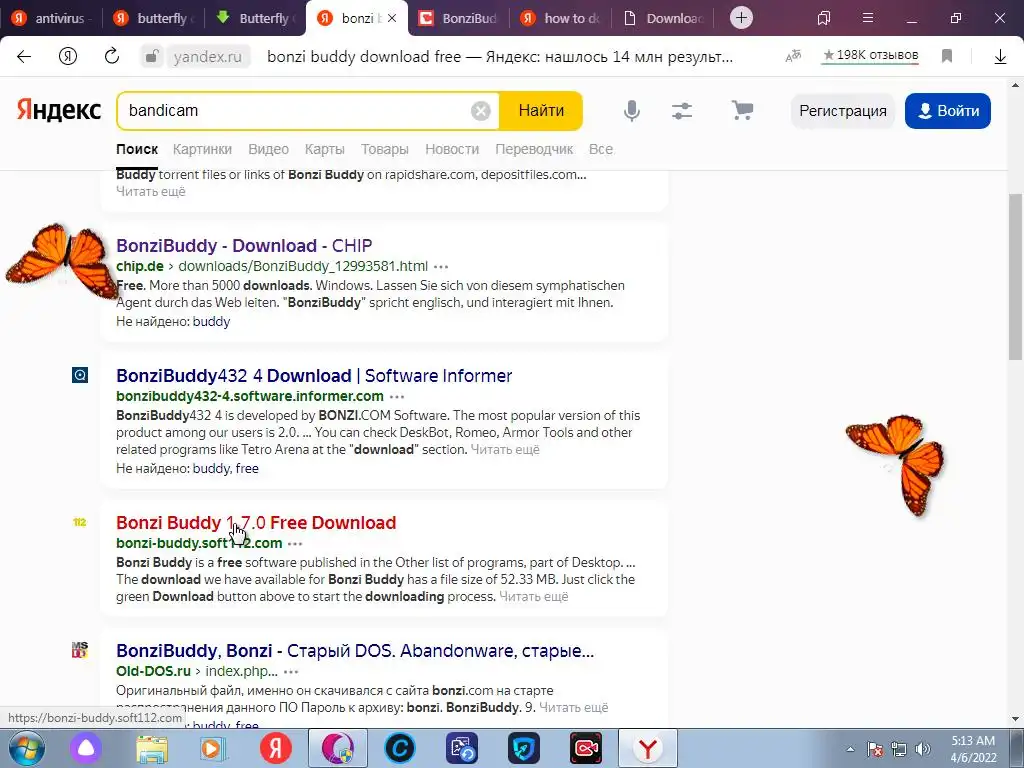Viewport: 1024px width, 768px height.
Task: Click bonzibuddy432-4.software.informer.com URL
Action: point(249,396)
